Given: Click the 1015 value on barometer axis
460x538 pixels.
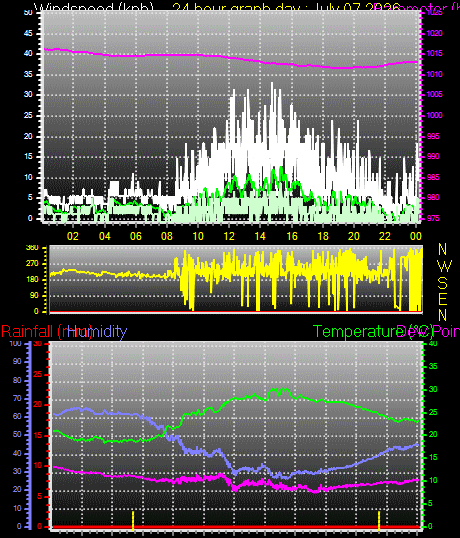Looking at the screenshot, I should 435,54.
